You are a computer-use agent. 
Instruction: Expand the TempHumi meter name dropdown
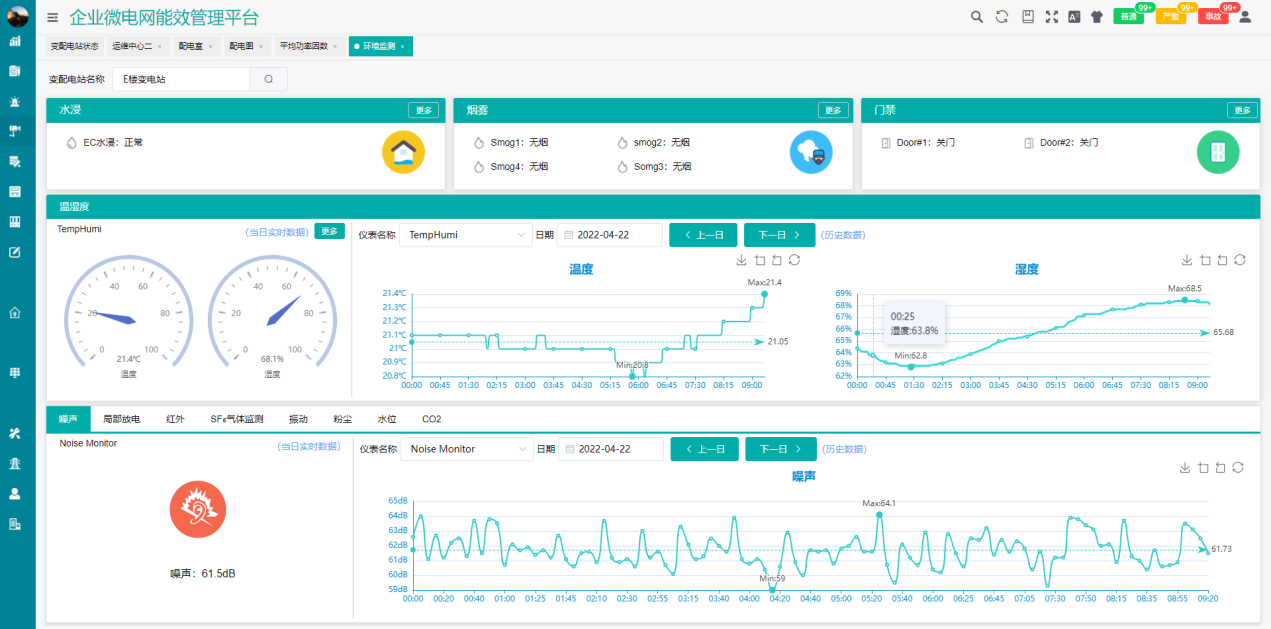coord(466,235)
